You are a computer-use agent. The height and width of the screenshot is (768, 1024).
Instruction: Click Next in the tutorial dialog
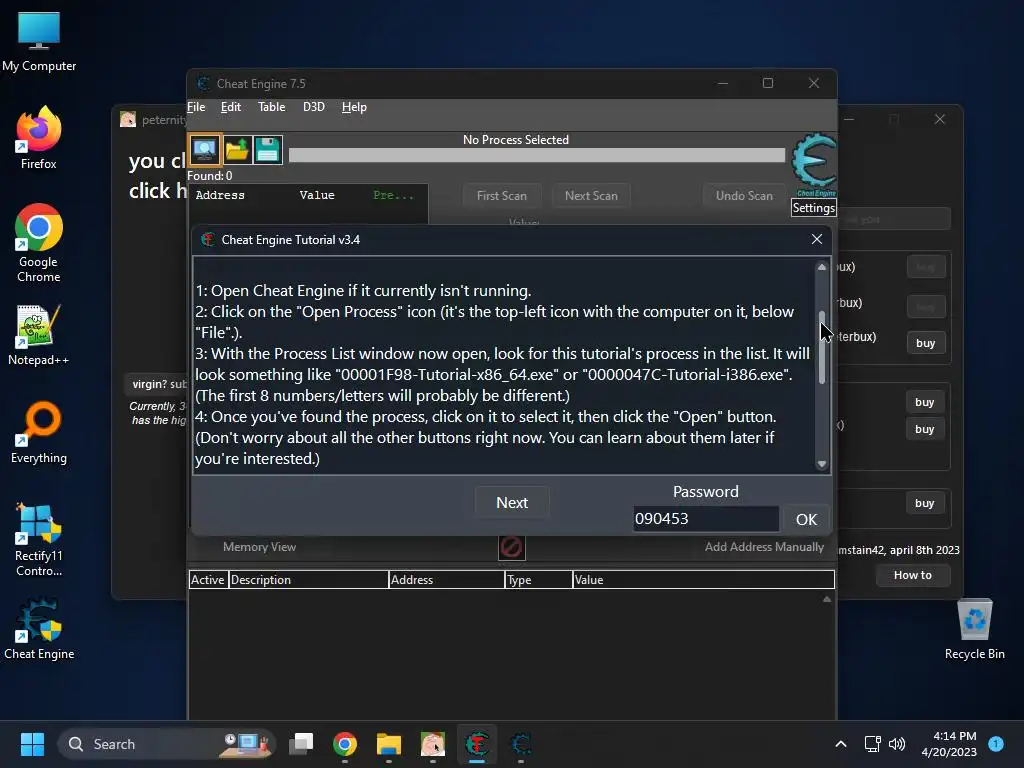[512, 502]
